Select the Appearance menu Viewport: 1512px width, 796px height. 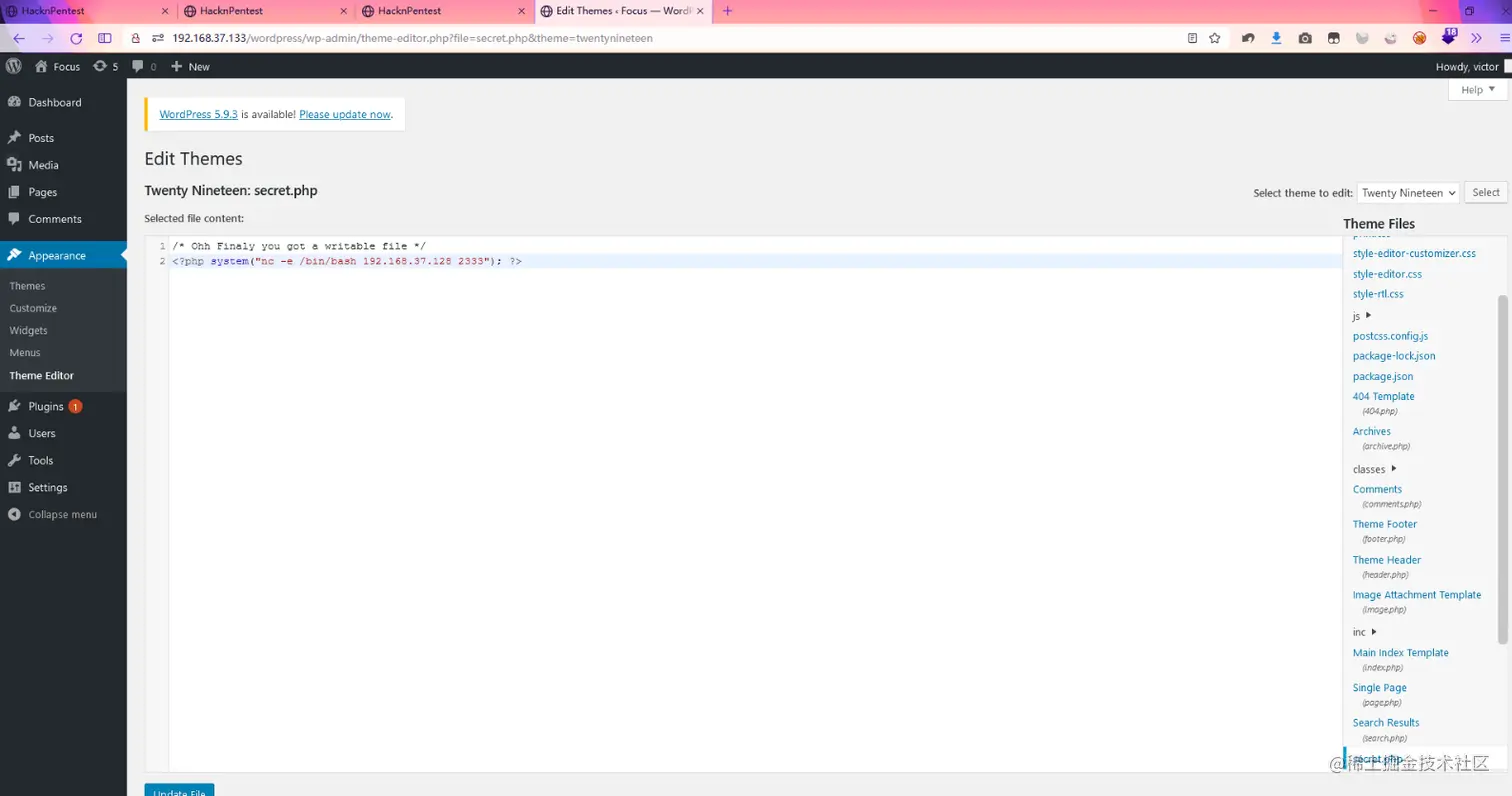click(x=63, y=255)
